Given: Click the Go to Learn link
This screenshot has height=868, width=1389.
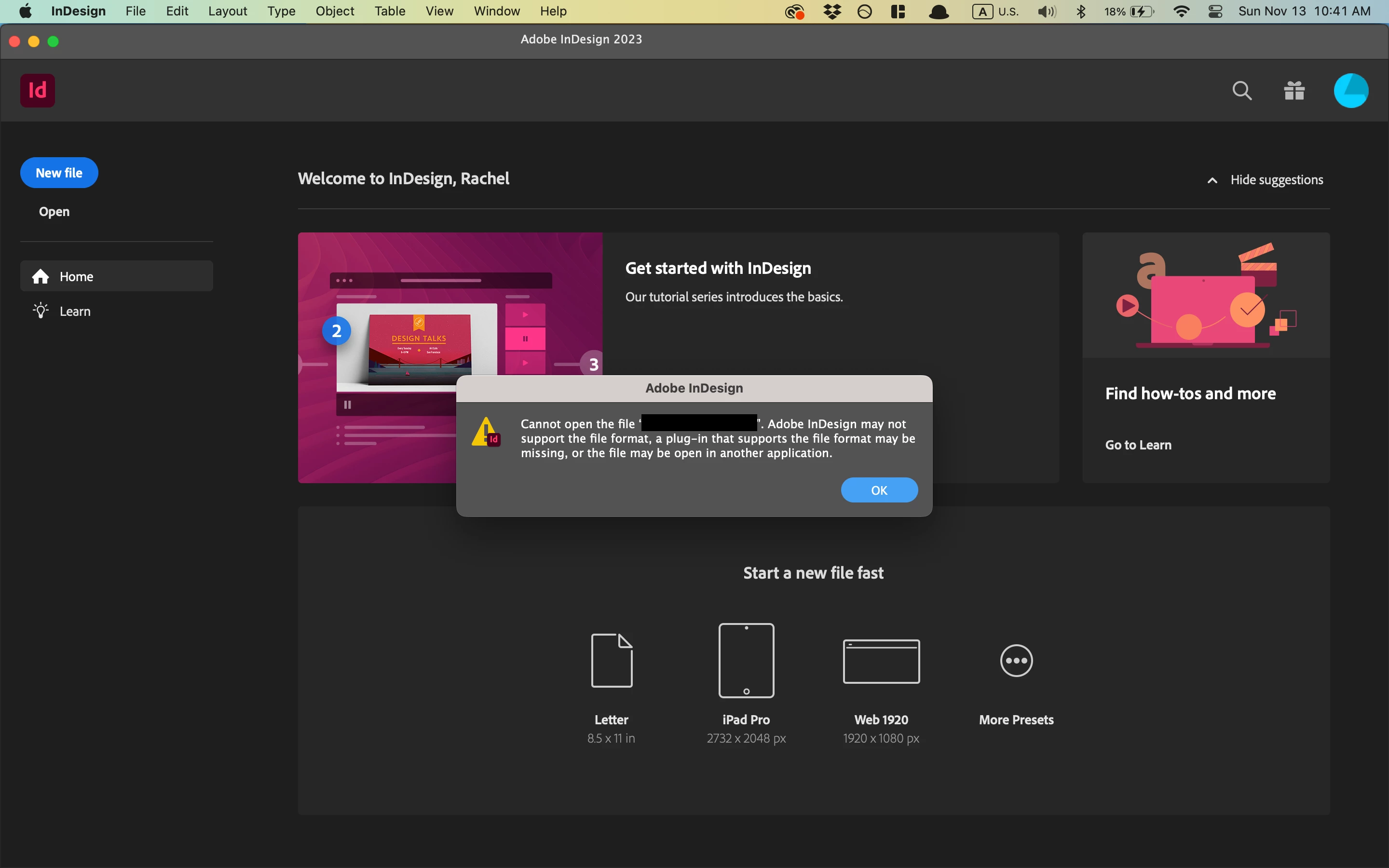Looking at the screenshot, I should (x=1138, y=445).
